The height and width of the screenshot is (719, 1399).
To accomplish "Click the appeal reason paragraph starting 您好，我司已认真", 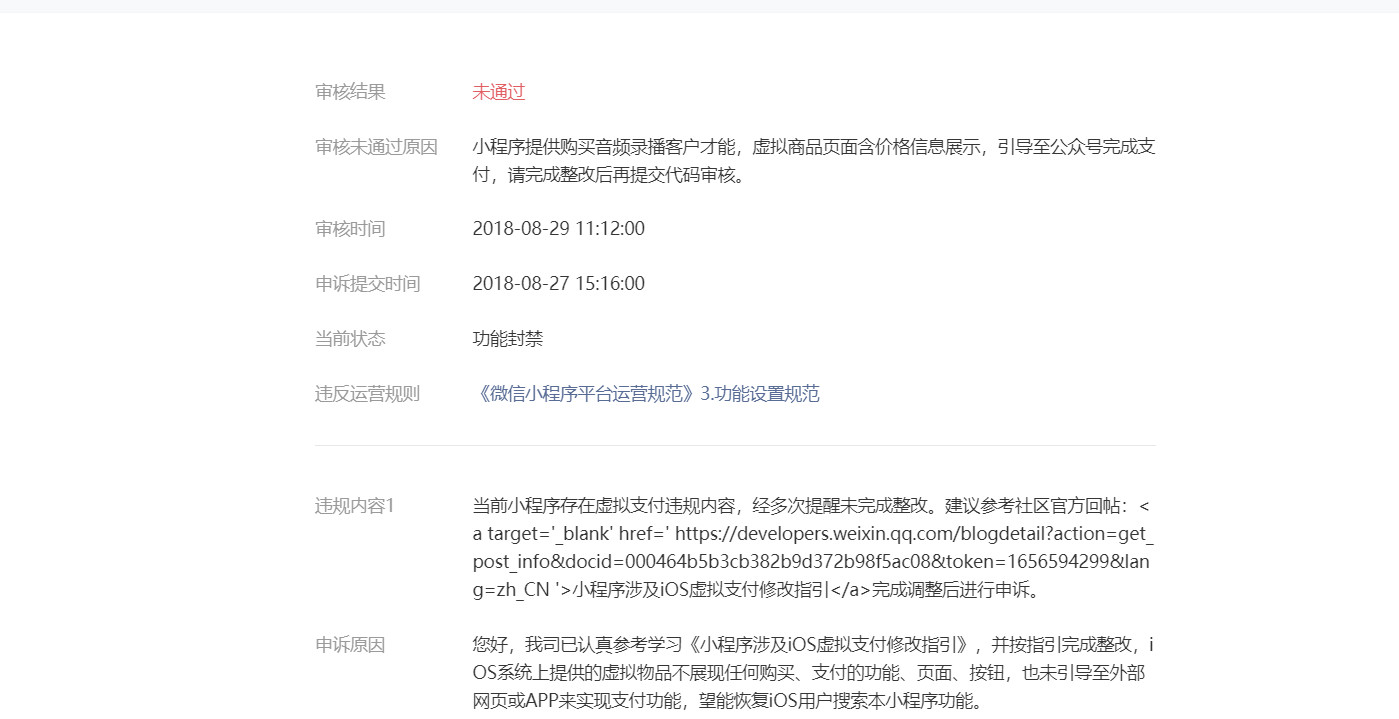I will [814, 673].
